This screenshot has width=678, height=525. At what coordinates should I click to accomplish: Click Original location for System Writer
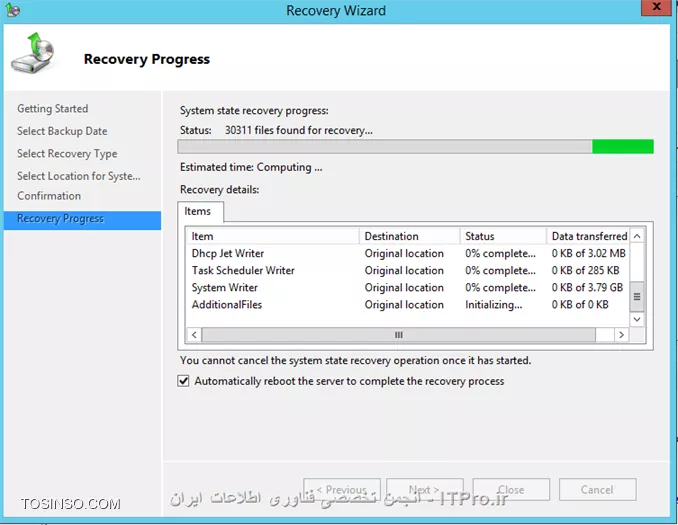point(404,288)
